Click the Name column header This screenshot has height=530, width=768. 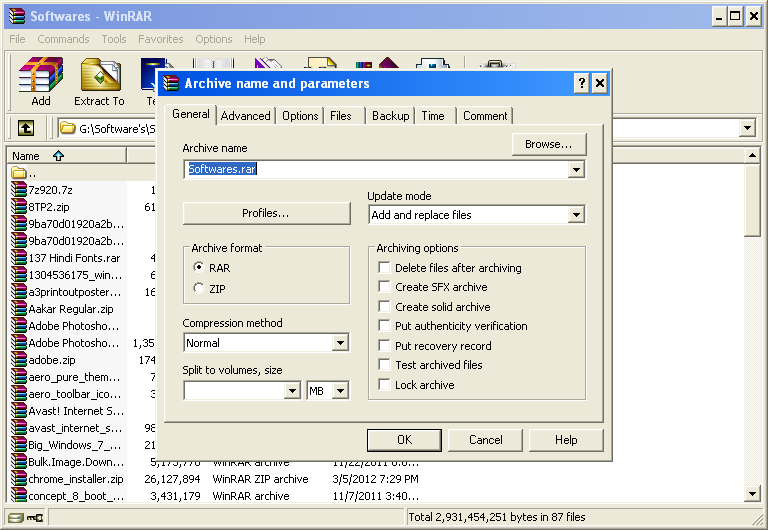[66, 156]
